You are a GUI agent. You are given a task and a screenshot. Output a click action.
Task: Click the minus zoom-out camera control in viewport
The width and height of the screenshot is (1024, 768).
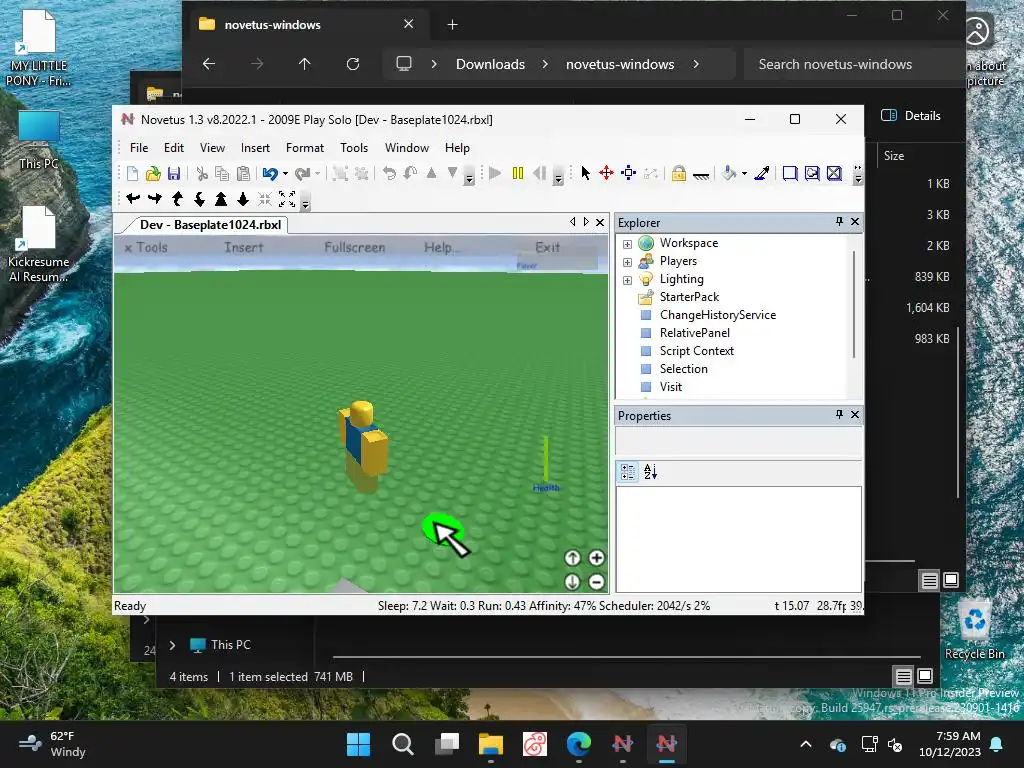[596, 581]
